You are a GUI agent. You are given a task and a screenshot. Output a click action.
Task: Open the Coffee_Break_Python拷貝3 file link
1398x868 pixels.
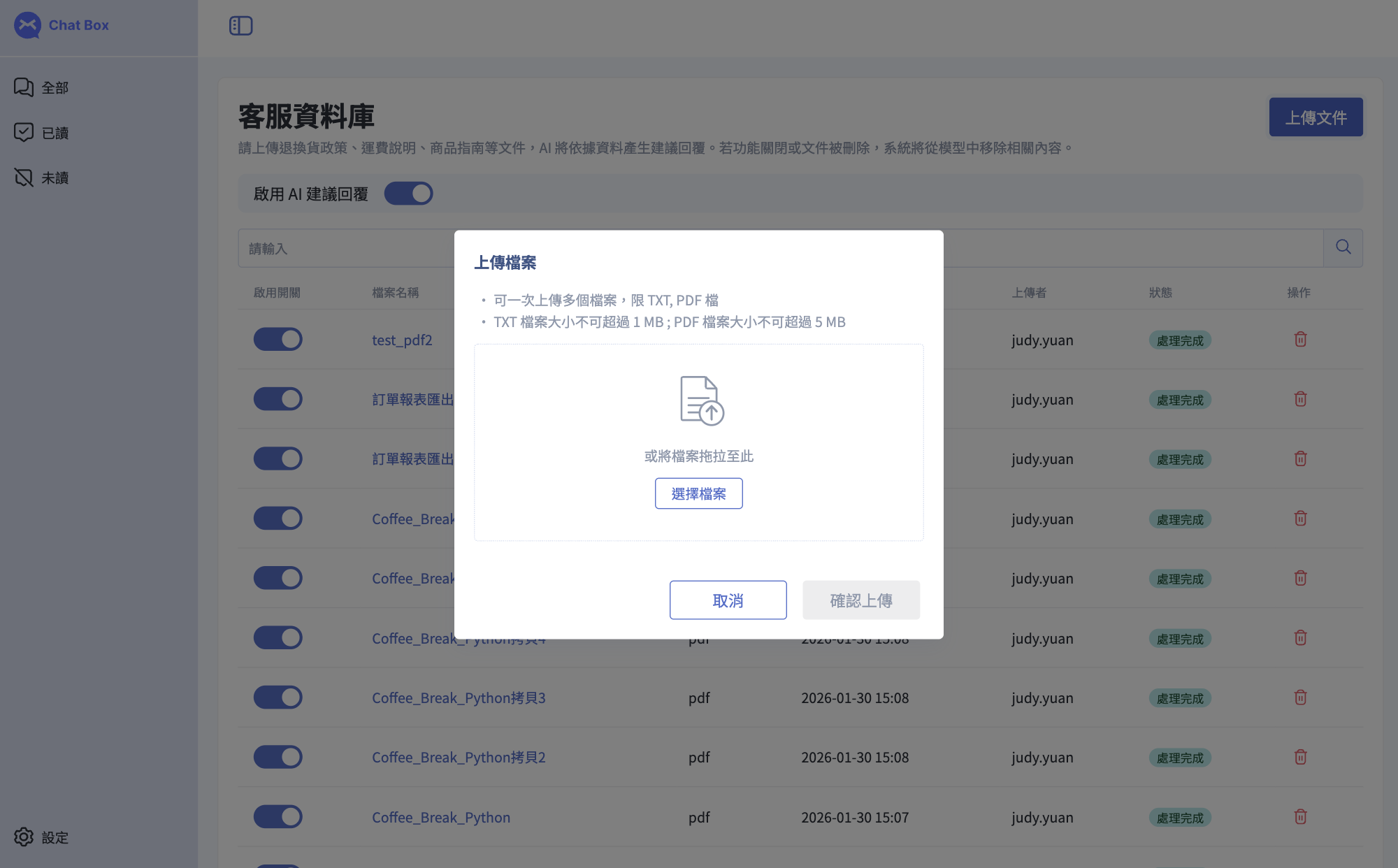coord(459,697)
